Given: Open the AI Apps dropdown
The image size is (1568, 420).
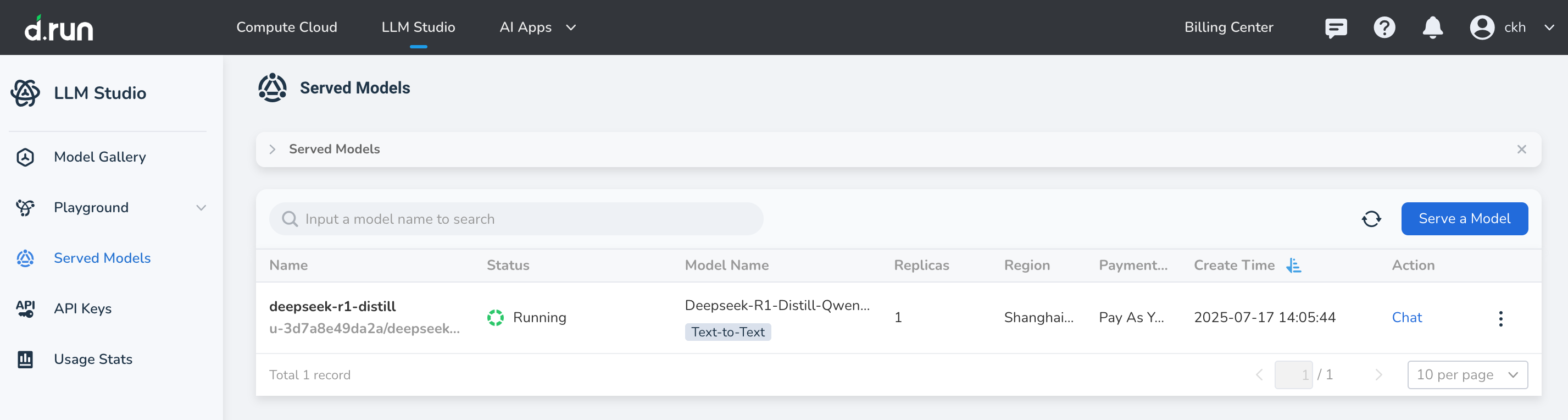Looking at the screenshot, I should point(537,27).
